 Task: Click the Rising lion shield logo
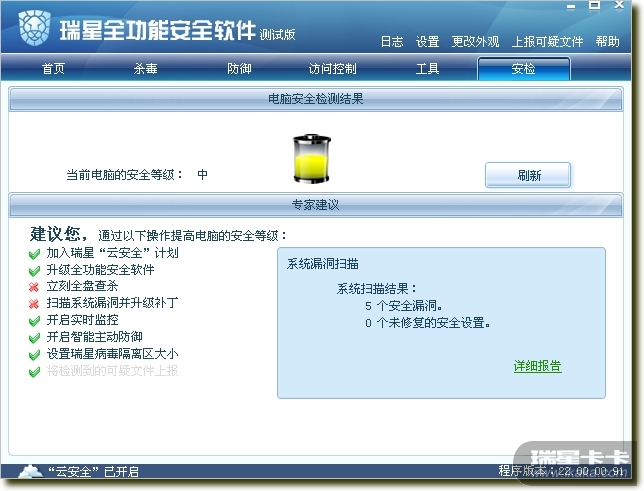point(34,28)
